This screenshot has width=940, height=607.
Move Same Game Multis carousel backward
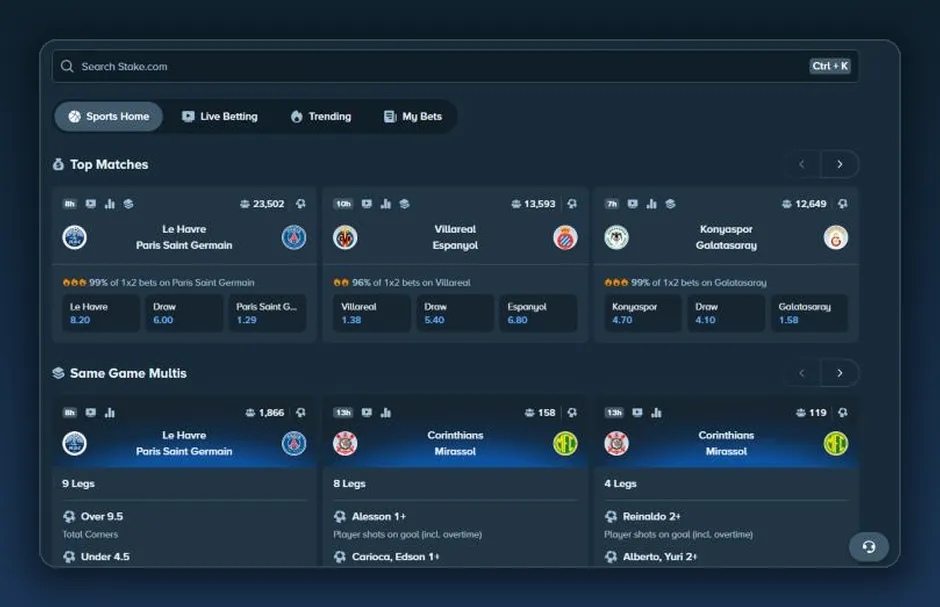coord(802,373)
